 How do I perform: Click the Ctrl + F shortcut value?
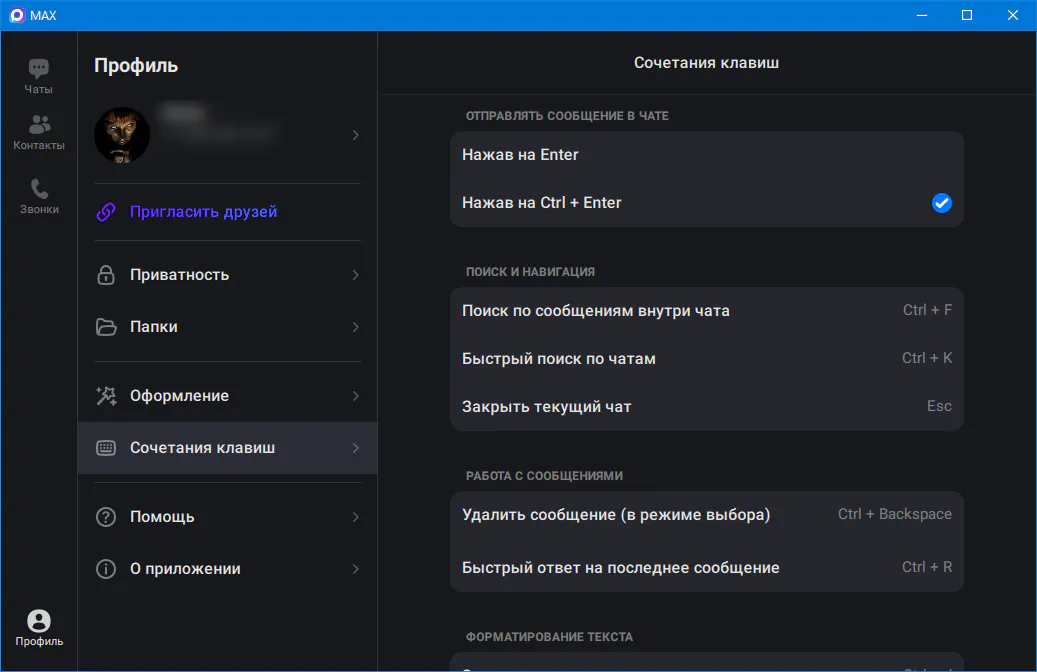927,310
